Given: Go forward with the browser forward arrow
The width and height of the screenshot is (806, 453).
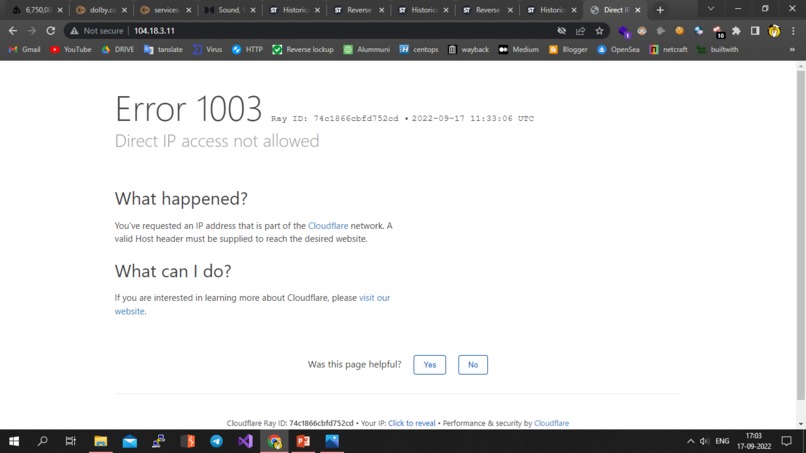Looking at the screenshot, I should [32, 31].
